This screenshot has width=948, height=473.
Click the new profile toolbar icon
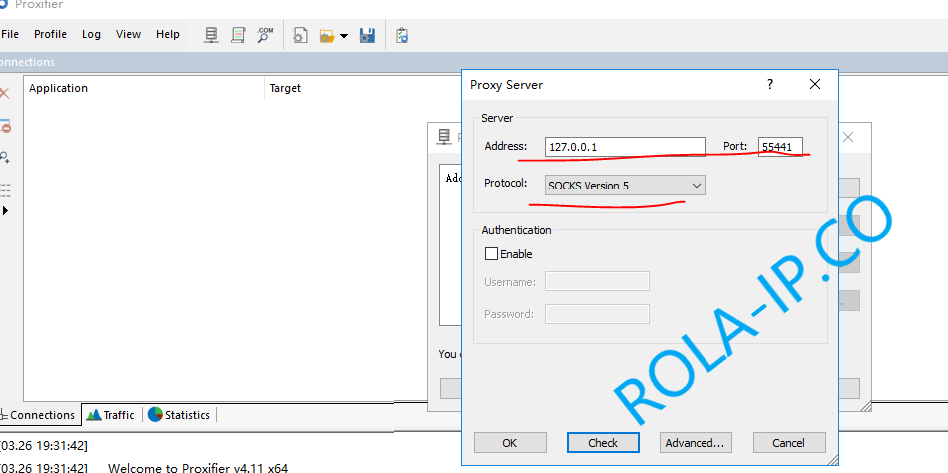(x=300, y=35)
